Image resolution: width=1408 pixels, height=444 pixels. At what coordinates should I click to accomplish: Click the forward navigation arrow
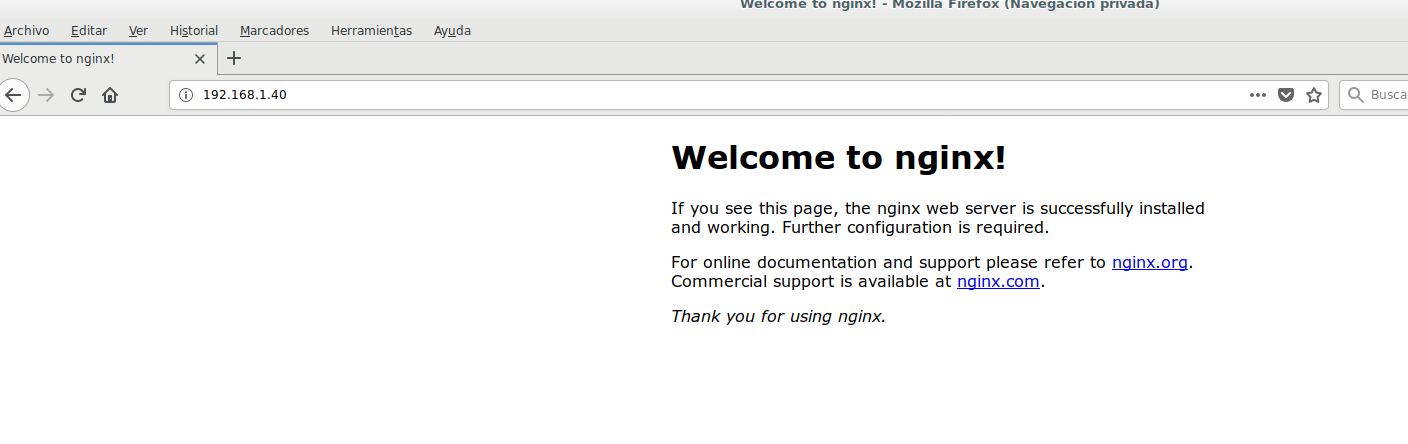[x=45, y=95]
